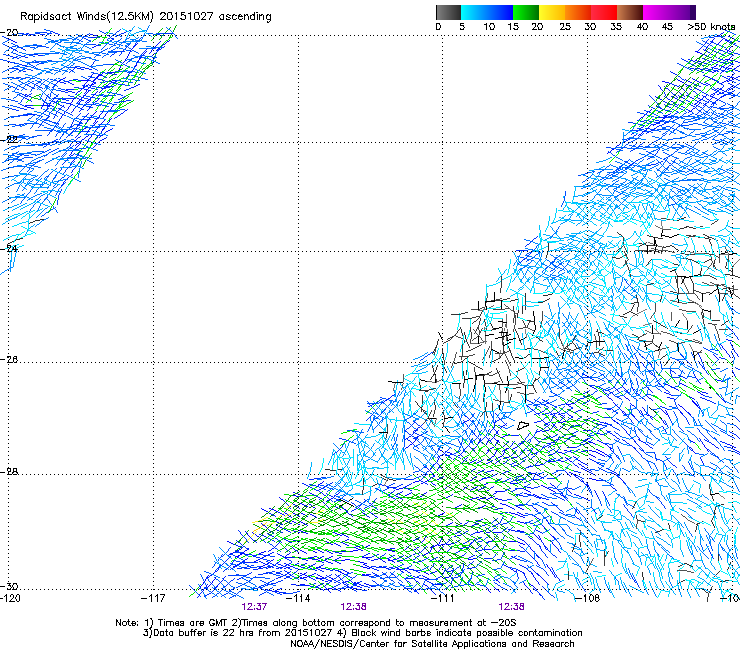Click latitude label -30
Viewport: 740px width, 650px height.
point(10,586)
